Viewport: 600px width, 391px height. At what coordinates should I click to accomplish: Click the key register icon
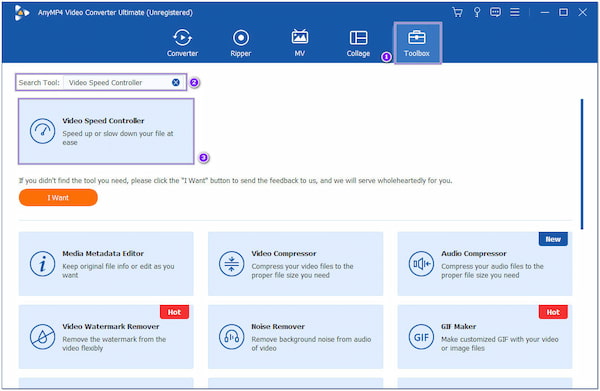[x=477, y=12]
